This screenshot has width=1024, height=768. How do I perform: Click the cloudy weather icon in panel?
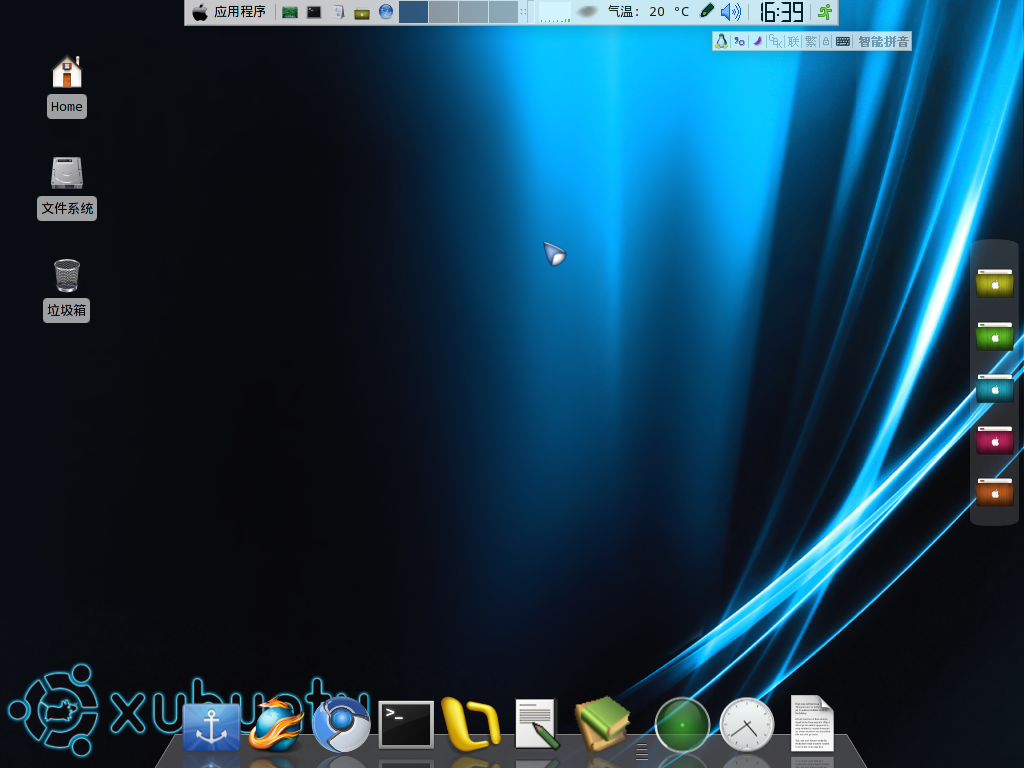coord(587,11)
